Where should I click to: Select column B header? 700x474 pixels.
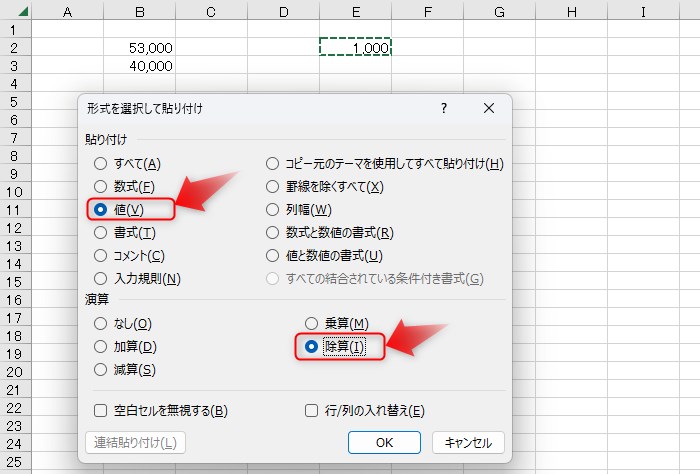[139, 11]
